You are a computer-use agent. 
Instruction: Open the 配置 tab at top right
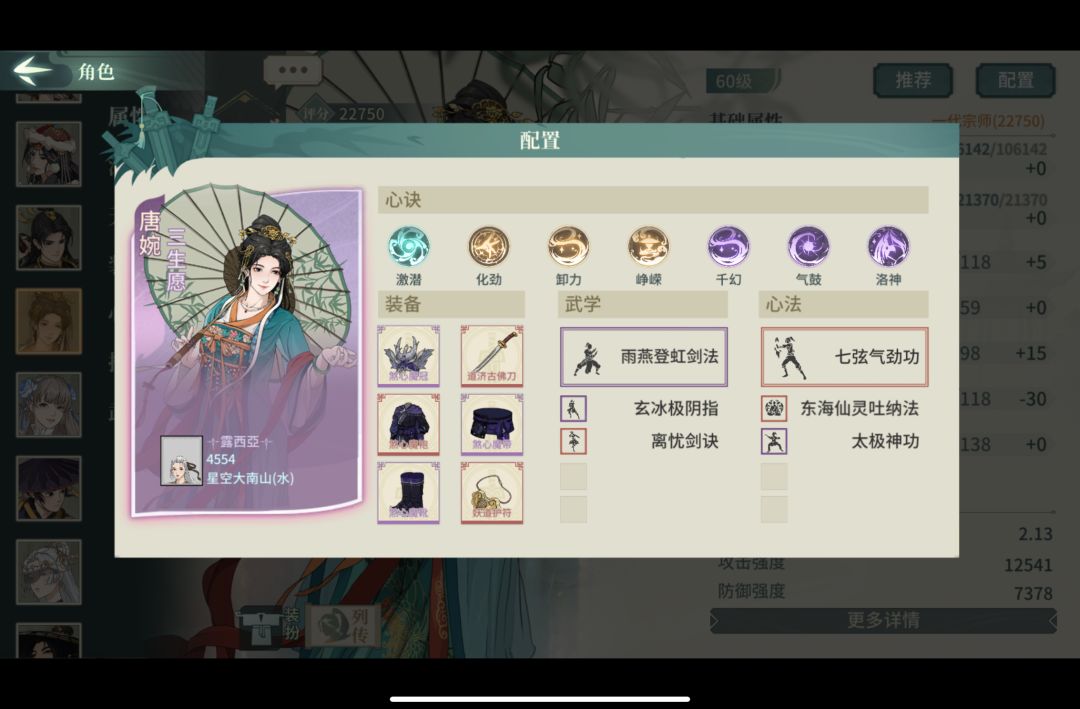click(1016, 81)
